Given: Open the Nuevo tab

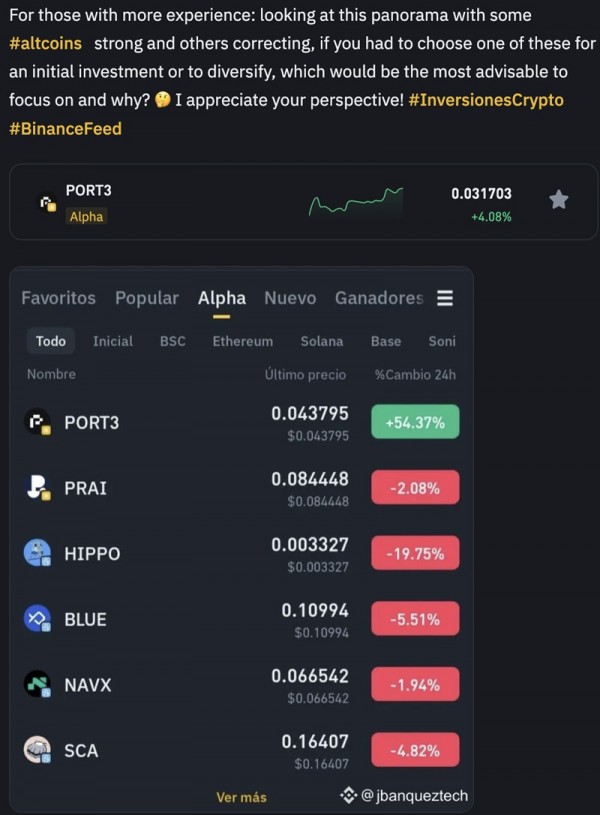Looking at the screenshot, I should tap(290, 298).
